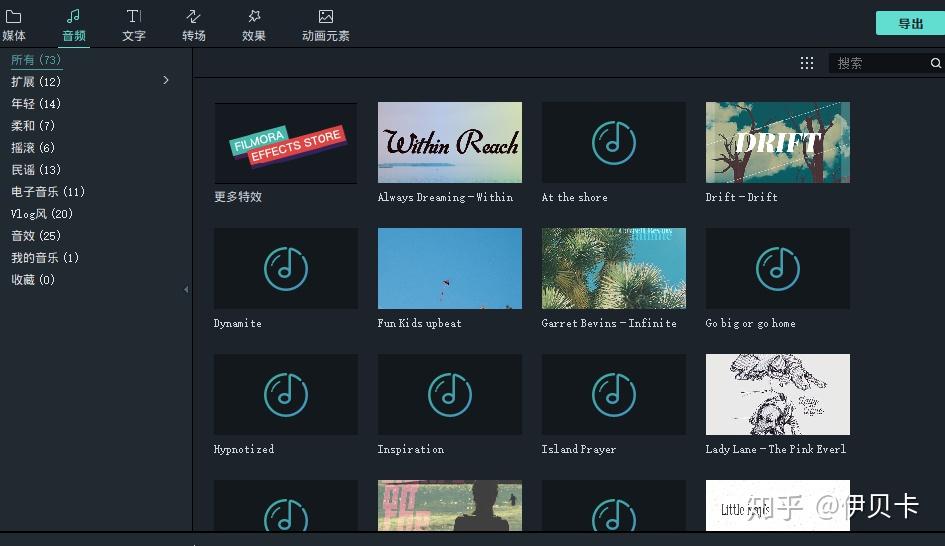Open the 效果 effects tab
Screen dimensions: 945x546
254,25
